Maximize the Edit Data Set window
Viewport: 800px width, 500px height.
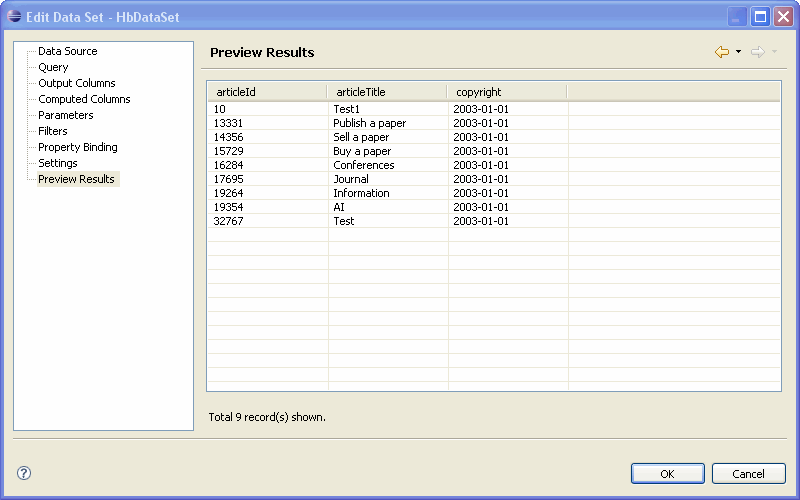pos(760,16)
